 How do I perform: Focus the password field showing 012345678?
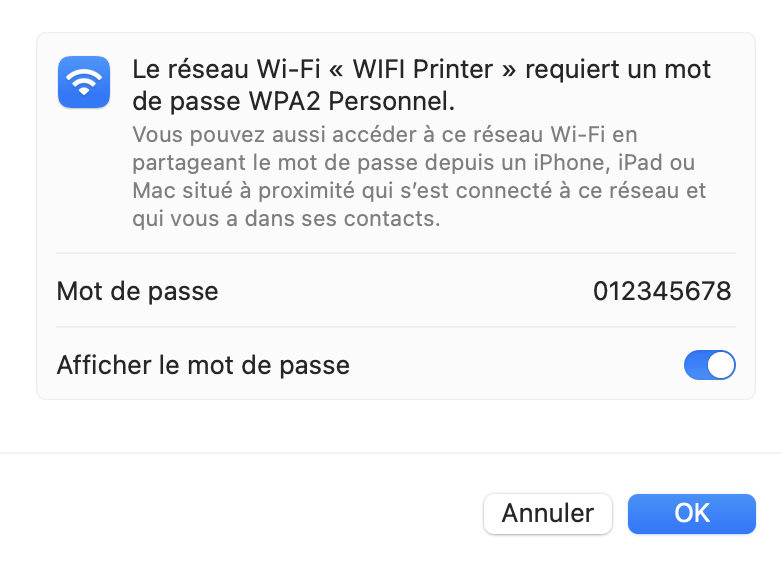(x=662, y=291)
